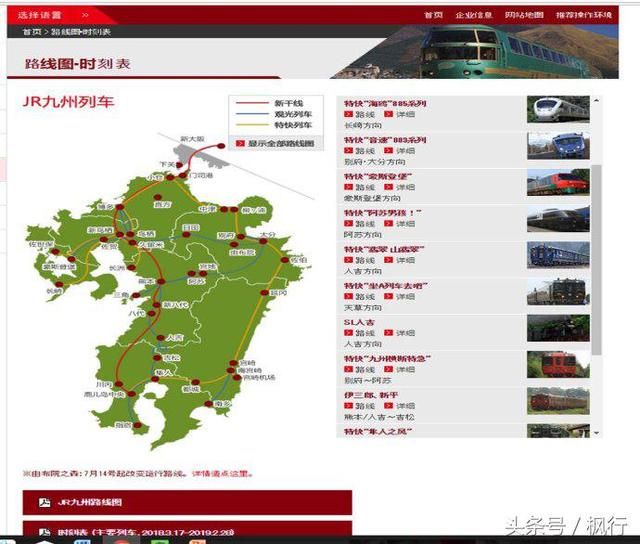This screenshot has height=544, width=640.
Task: Select 南乡 station on the map
Action: (209, 404)
